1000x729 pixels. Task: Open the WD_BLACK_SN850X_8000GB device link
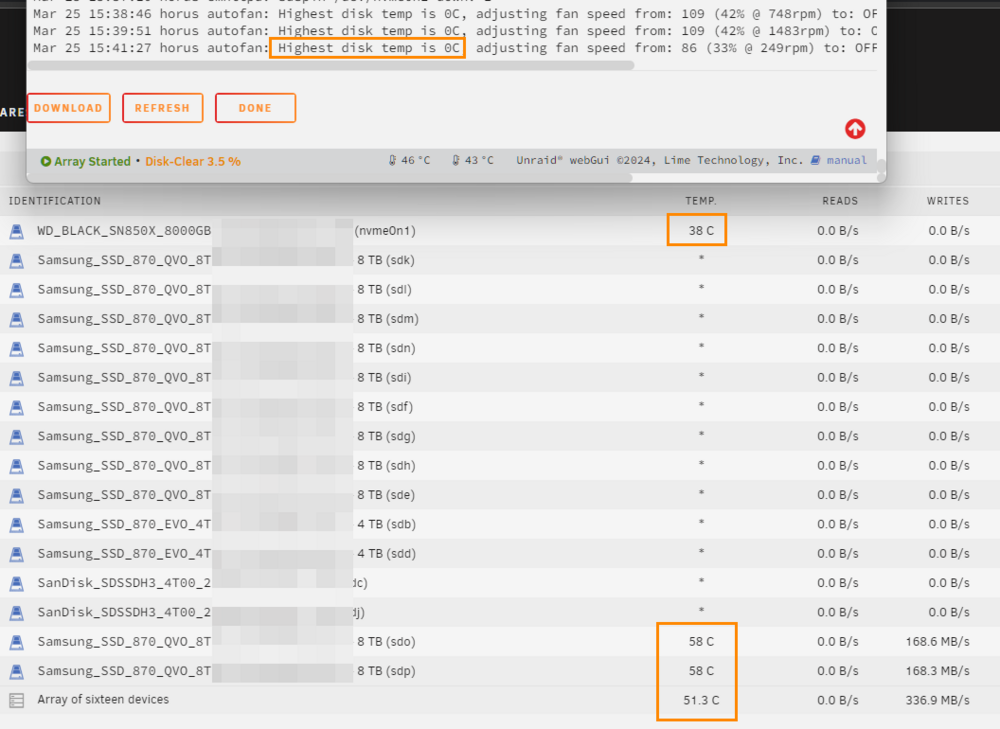click(124, 231)
